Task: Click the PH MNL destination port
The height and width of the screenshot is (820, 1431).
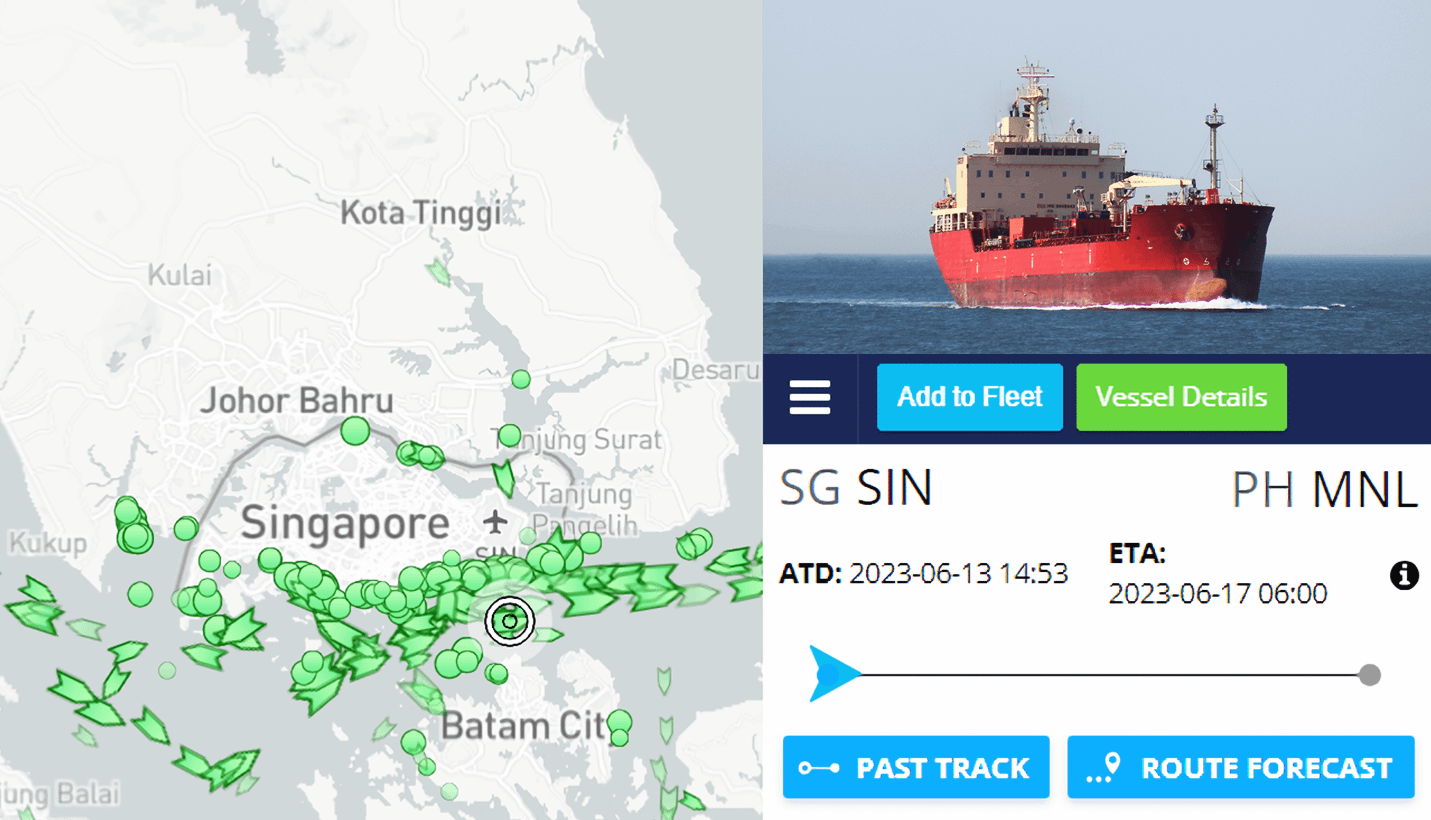Action: pos(1325,489)
